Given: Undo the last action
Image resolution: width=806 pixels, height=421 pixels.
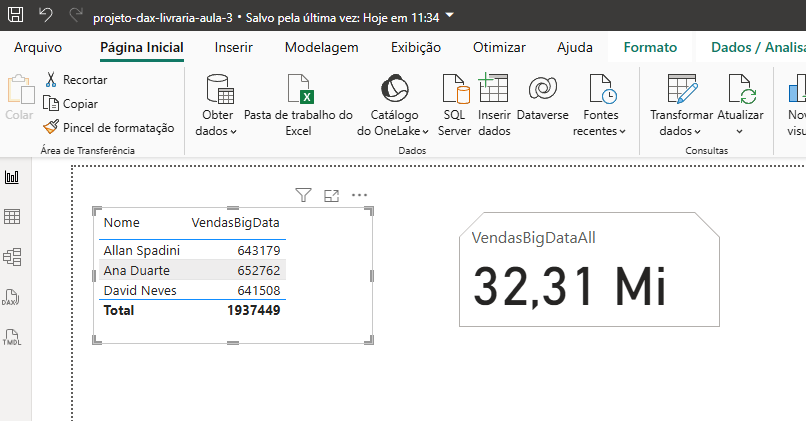Looking at the screenshot, I should point(46,15).
